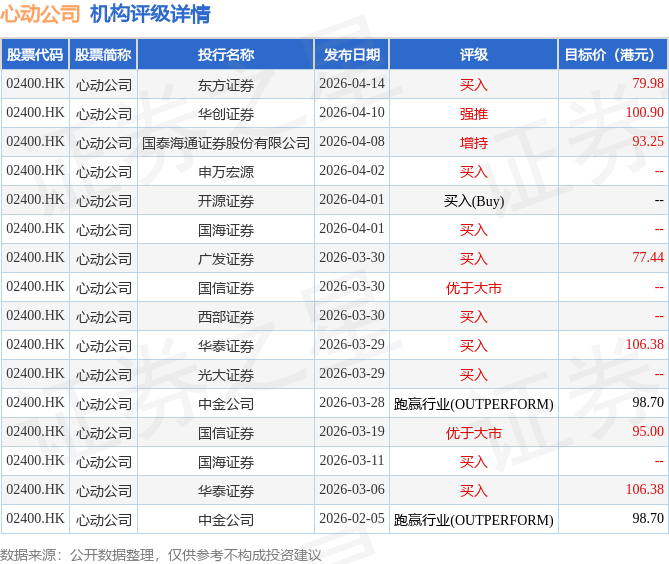Screen dimensions: 669x564
Task: Click the 增持 rating
Action: click(x=474, y=143)
